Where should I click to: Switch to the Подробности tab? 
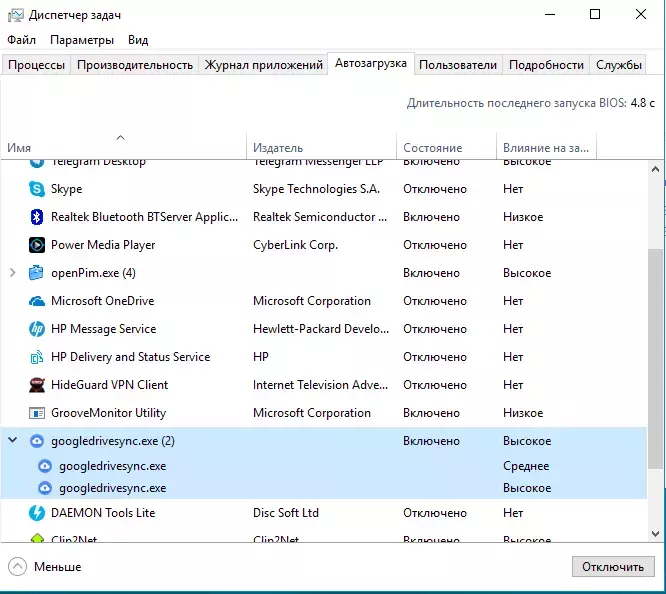(x=546, y=65)
